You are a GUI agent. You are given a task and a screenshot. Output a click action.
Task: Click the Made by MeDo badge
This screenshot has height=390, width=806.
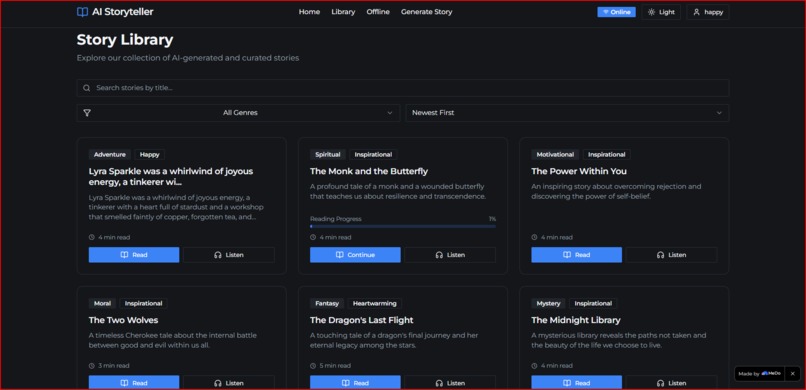point(759,374)
